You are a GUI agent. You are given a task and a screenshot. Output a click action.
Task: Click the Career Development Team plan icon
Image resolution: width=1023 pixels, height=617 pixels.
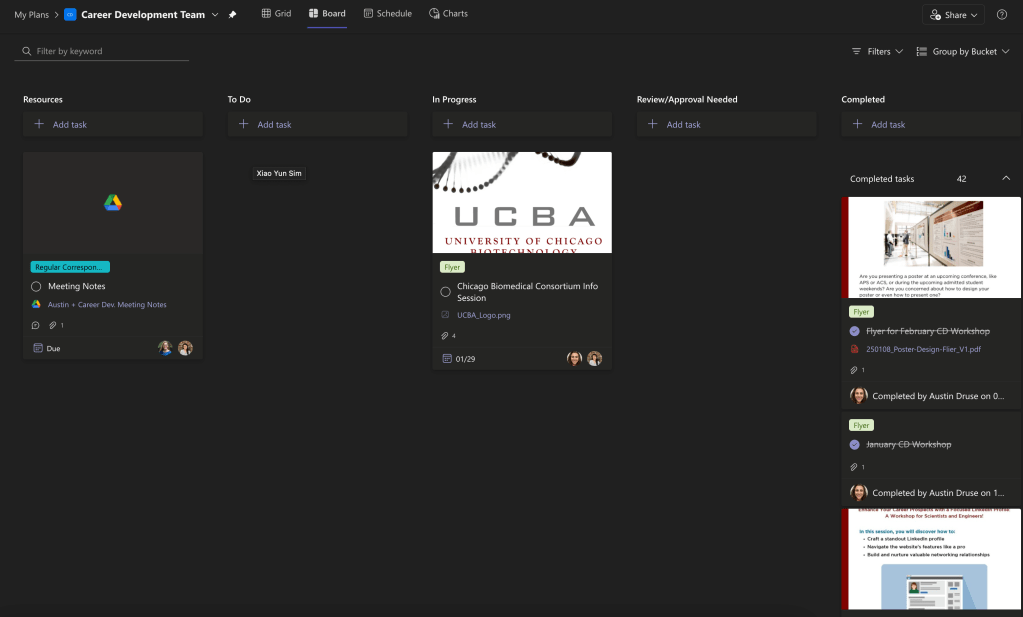71,15
